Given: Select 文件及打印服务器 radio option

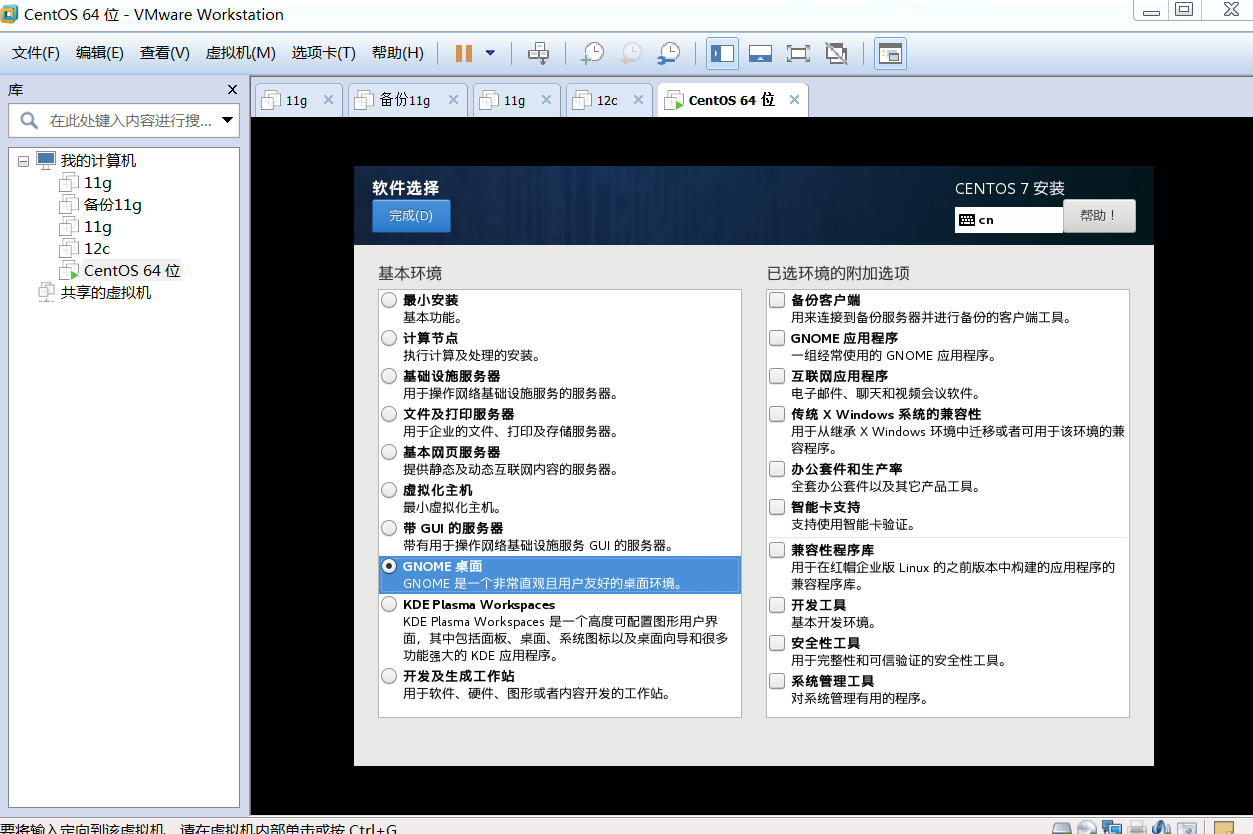Looking at the screenshot, I should 389,414.
